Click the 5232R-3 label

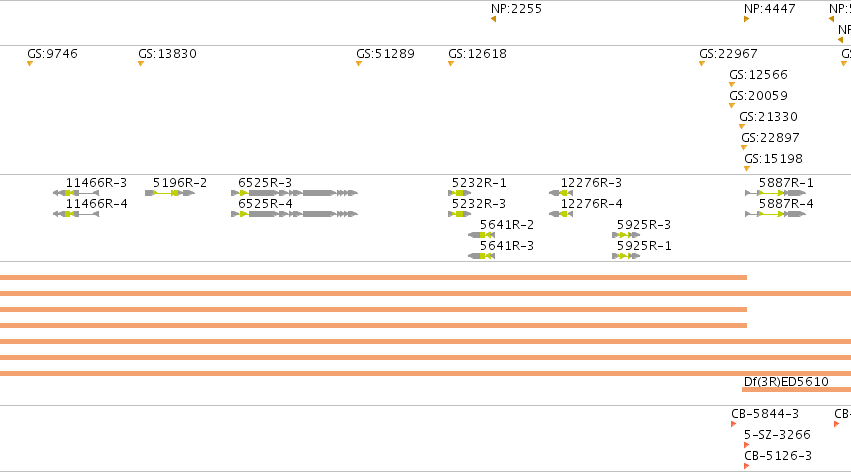coord(479,203)
